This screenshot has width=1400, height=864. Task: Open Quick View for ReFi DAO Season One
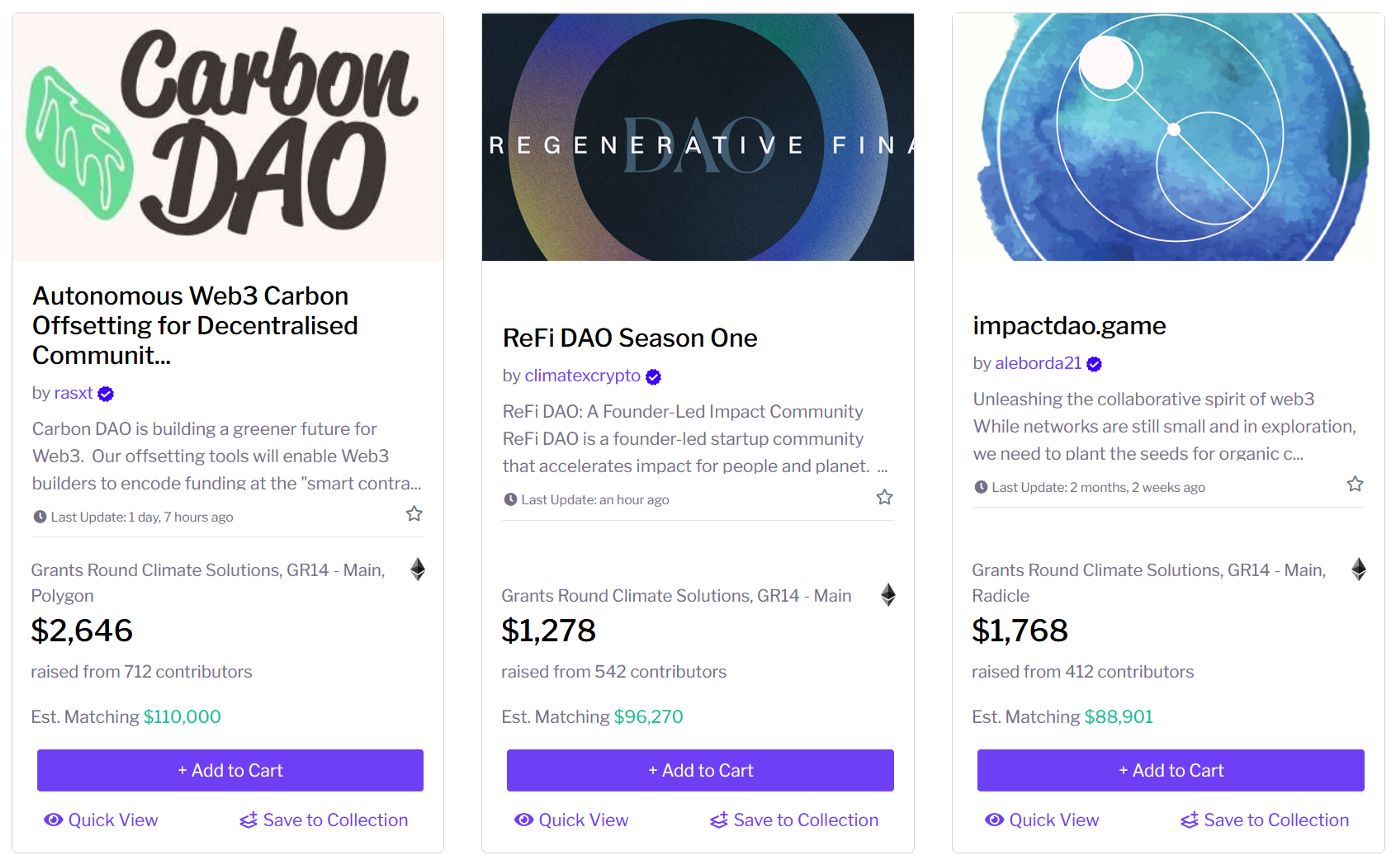point(571,820)
